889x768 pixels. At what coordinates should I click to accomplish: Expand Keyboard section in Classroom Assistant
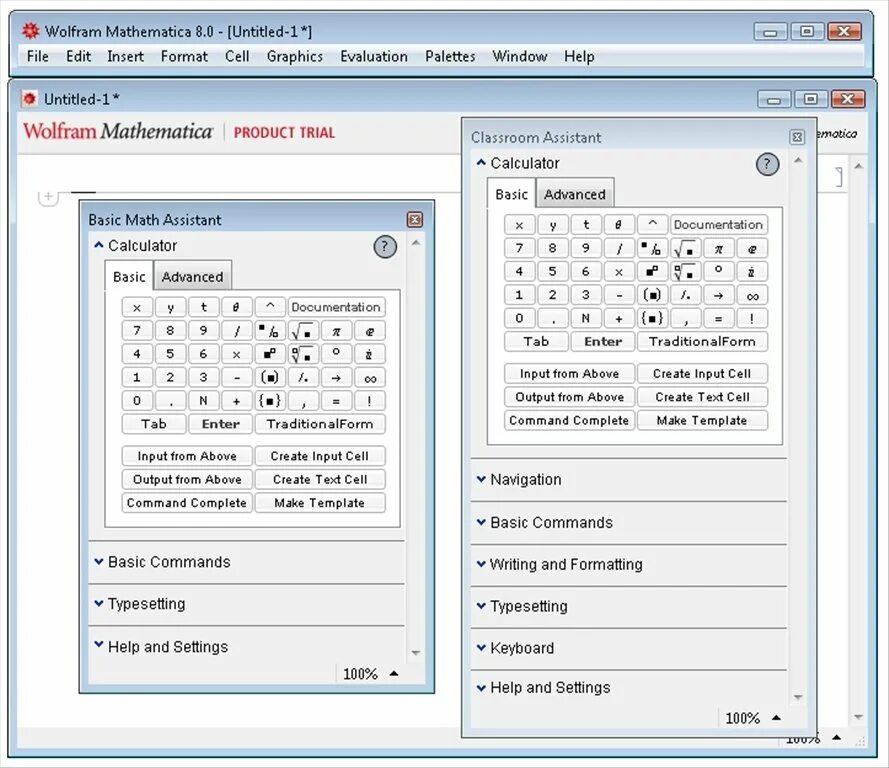481,648
